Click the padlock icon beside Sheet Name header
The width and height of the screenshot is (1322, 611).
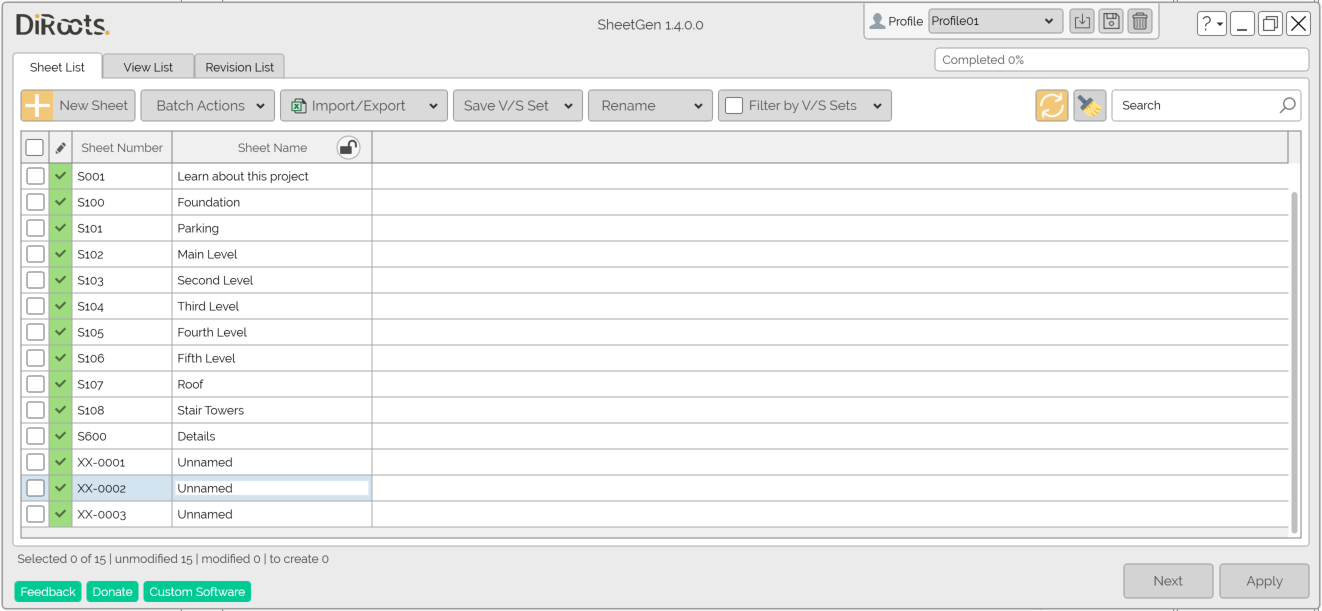(348, 146)
